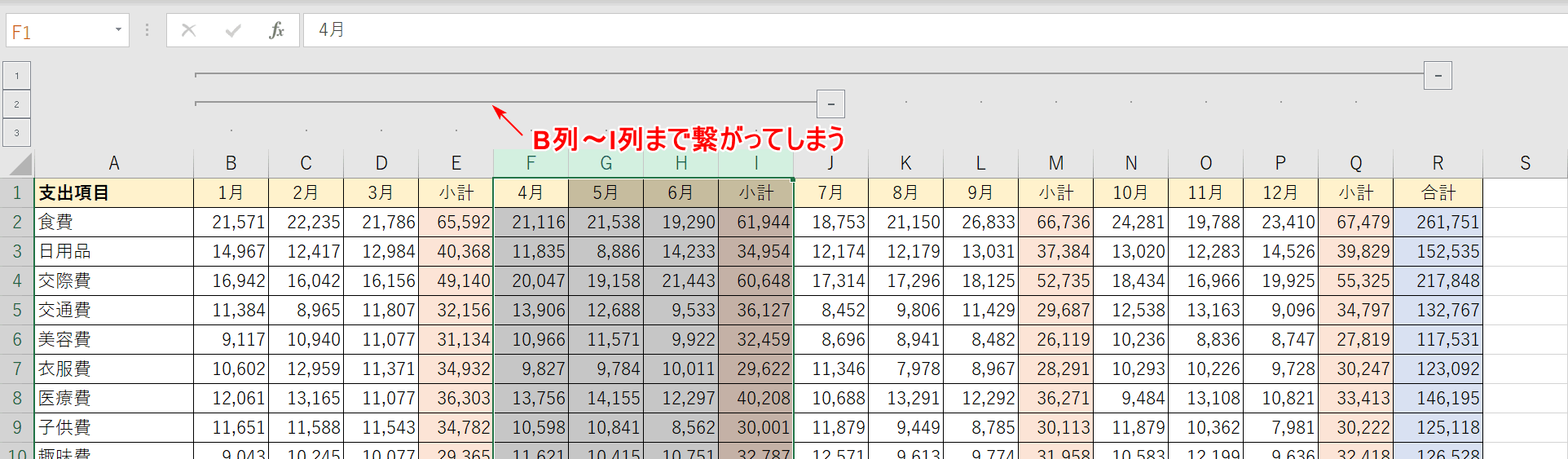Click the 7月 header cell
The height and width of the screenshot is (459, 1568).
pos(830,193)
